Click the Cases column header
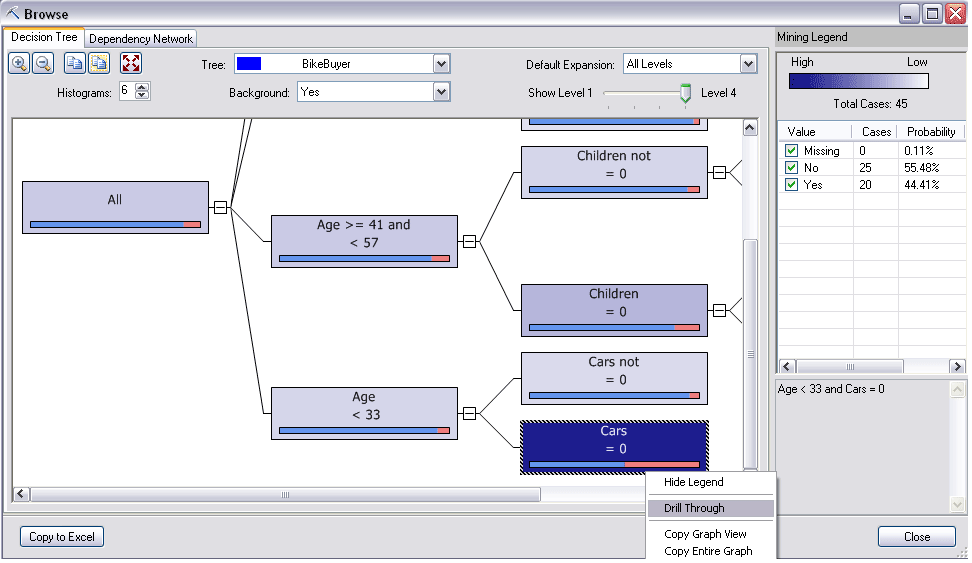This screenshot has width=972, height=563. coord(875,131)
